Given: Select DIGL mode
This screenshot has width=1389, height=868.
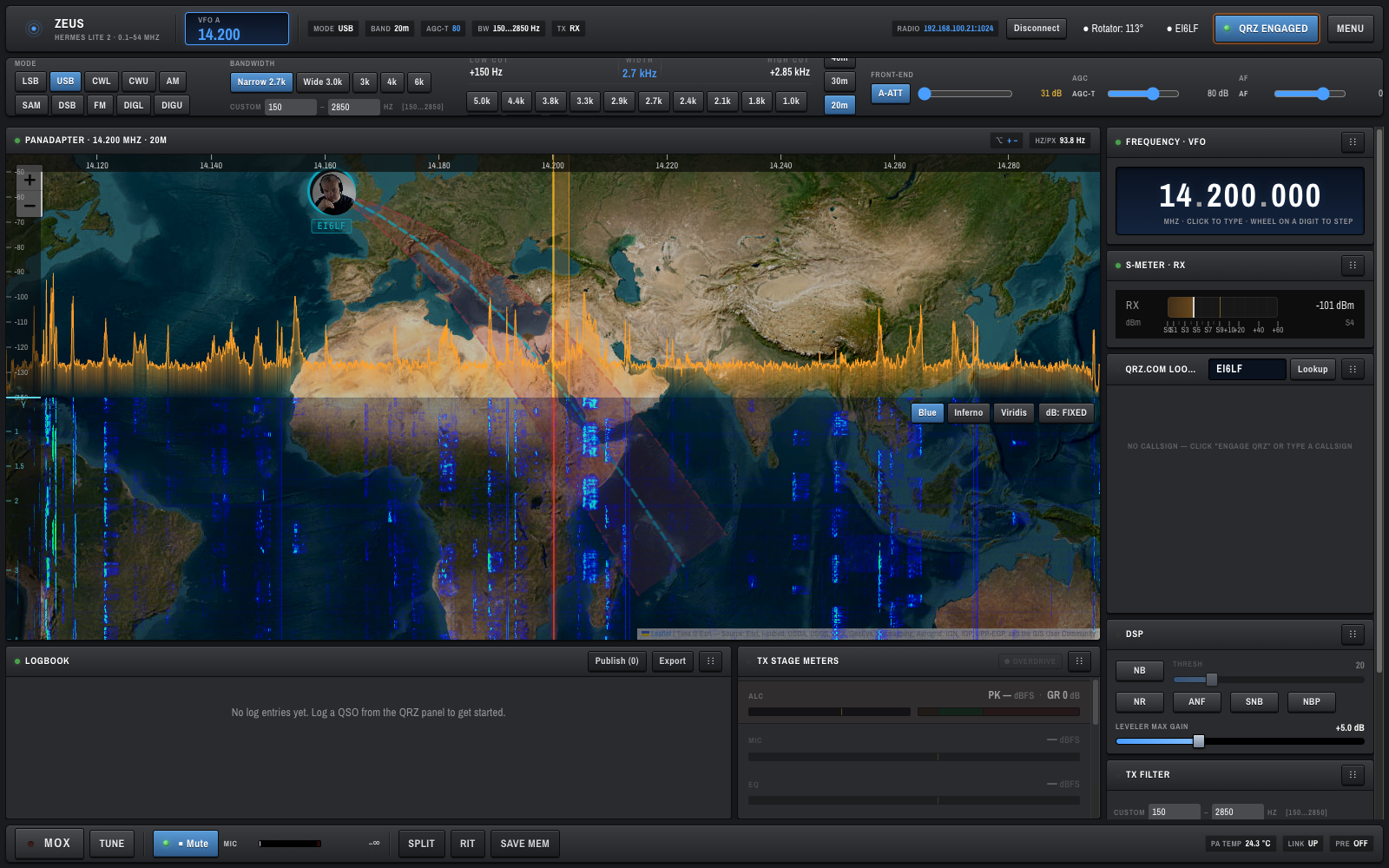Looking at the screenshot, I should [x=134, y=106].
